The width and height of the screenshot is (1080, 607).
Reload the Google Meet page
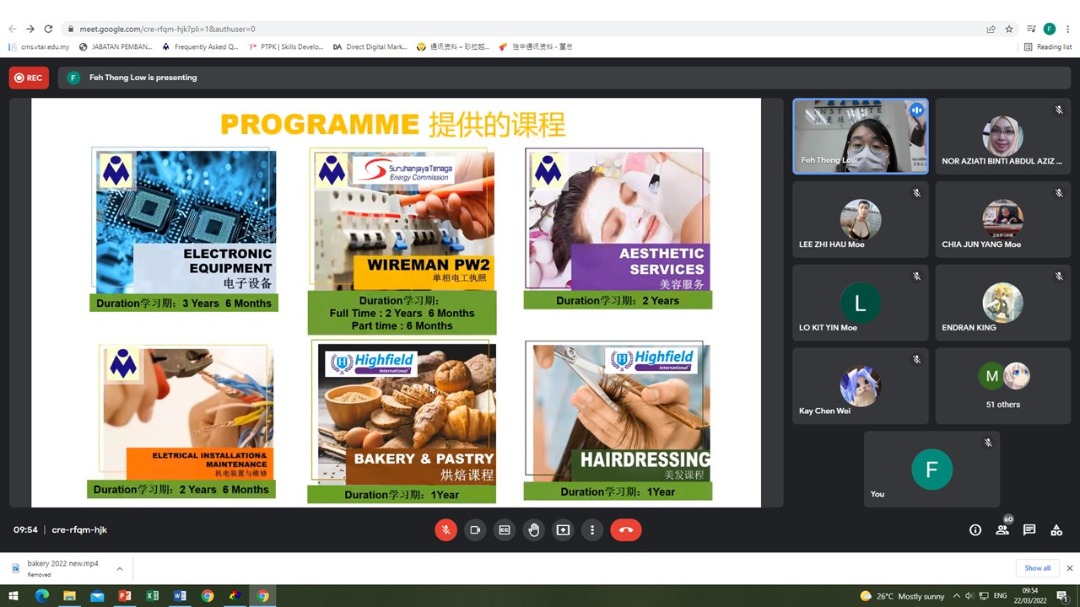[x=48, y=29]
